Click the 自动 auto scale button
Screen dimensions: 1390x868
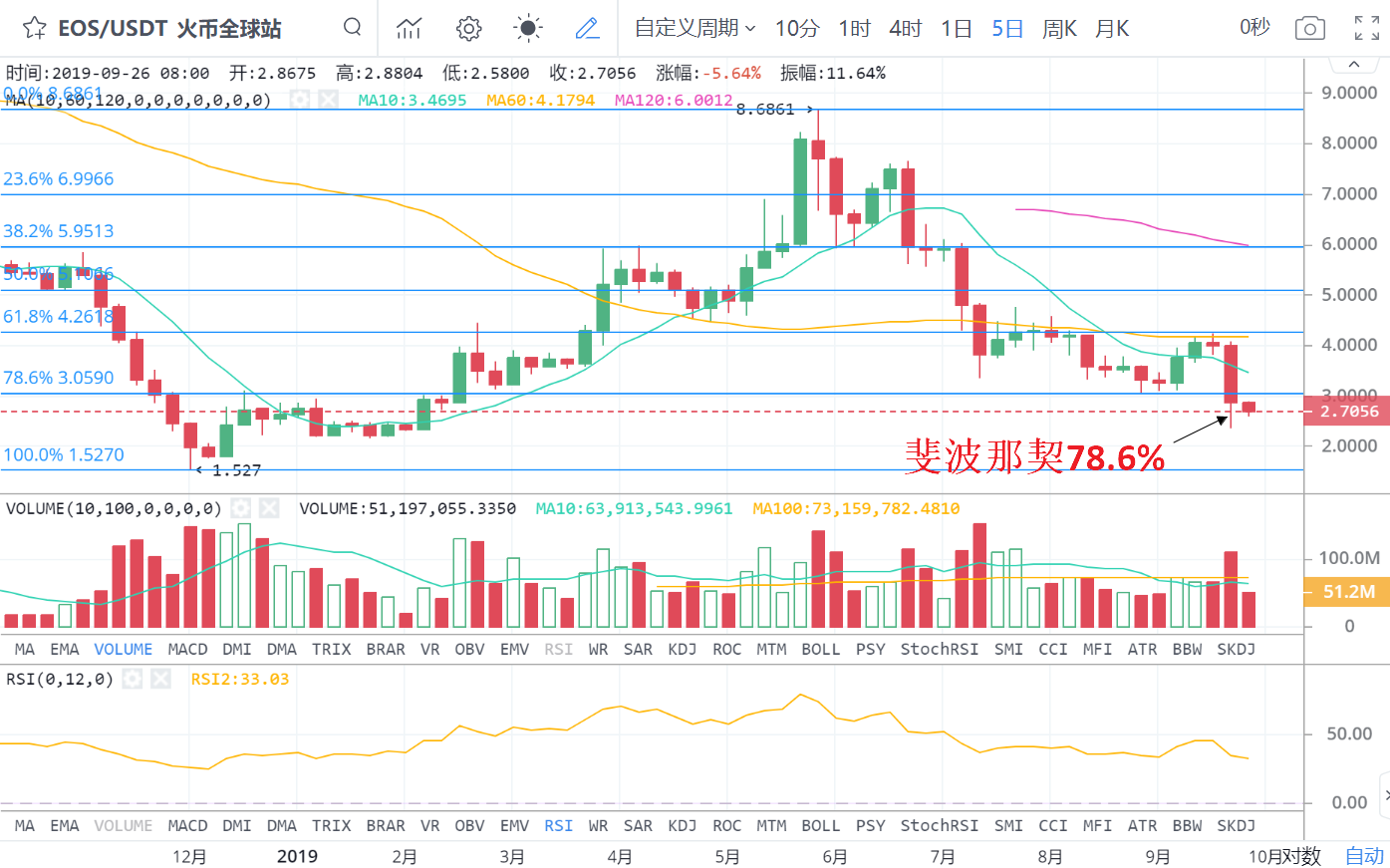point(1365,855)
